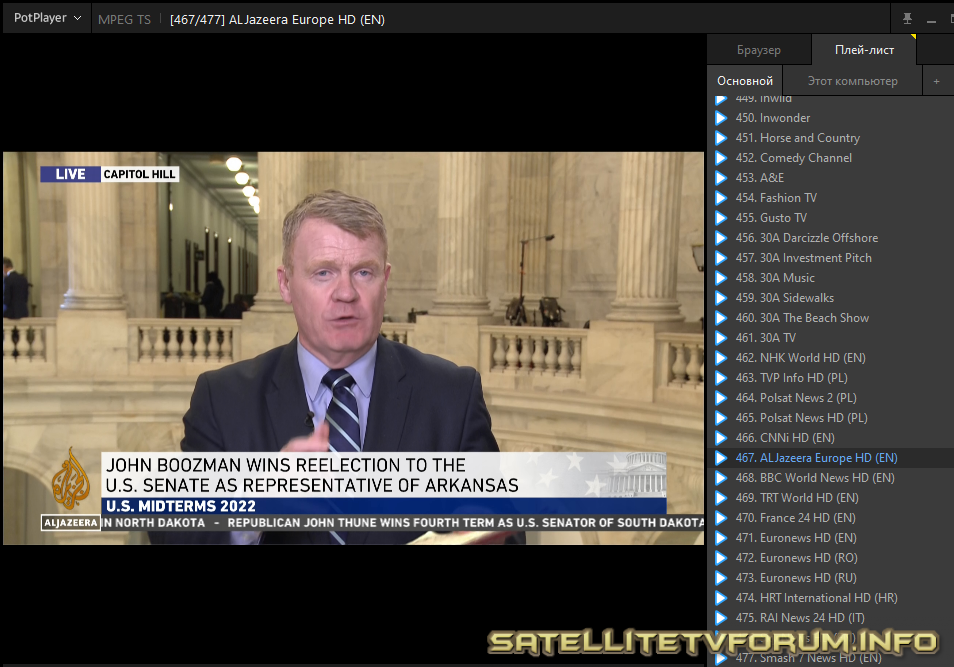
Task: Click play icon beside CNNi HD
Action: 721,438
